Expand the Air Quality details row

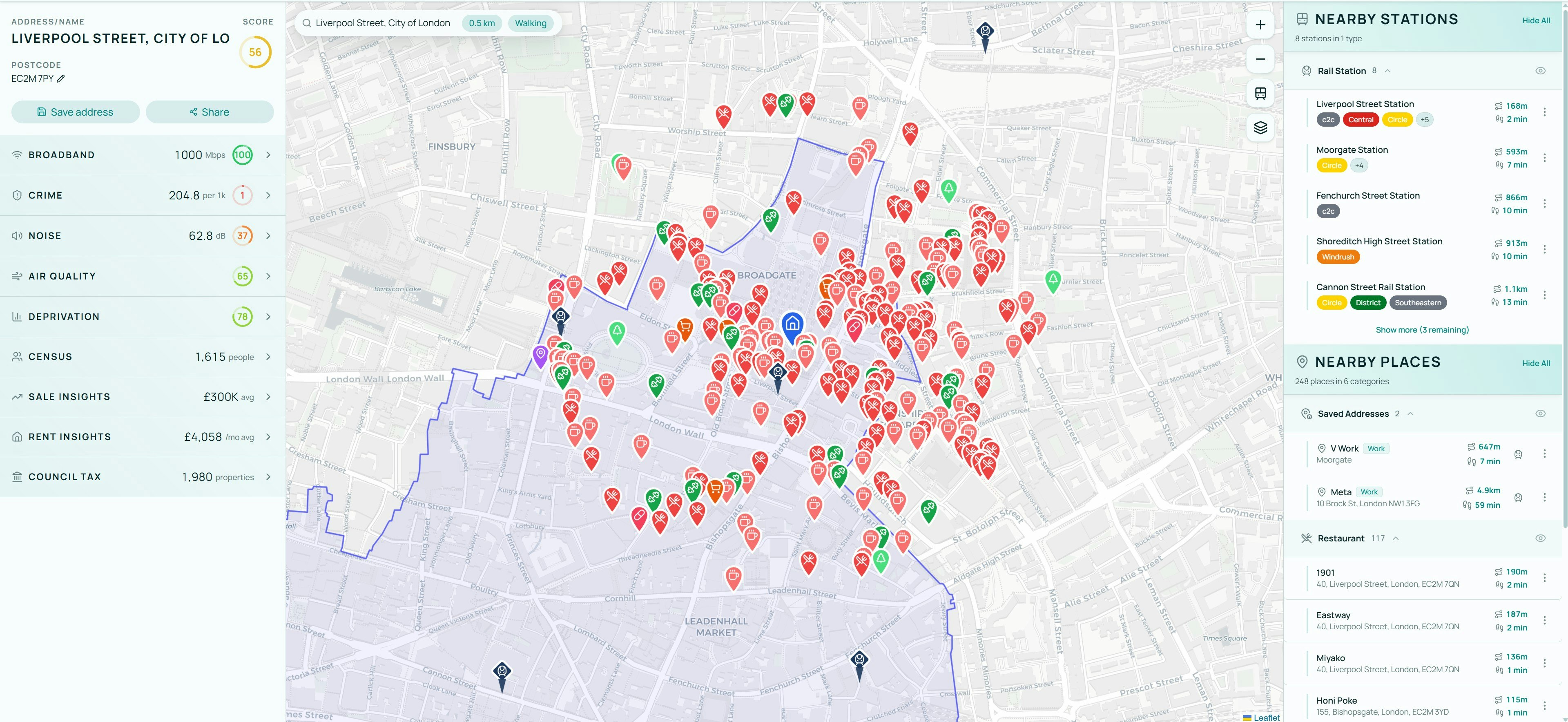[x=143, y=276]
